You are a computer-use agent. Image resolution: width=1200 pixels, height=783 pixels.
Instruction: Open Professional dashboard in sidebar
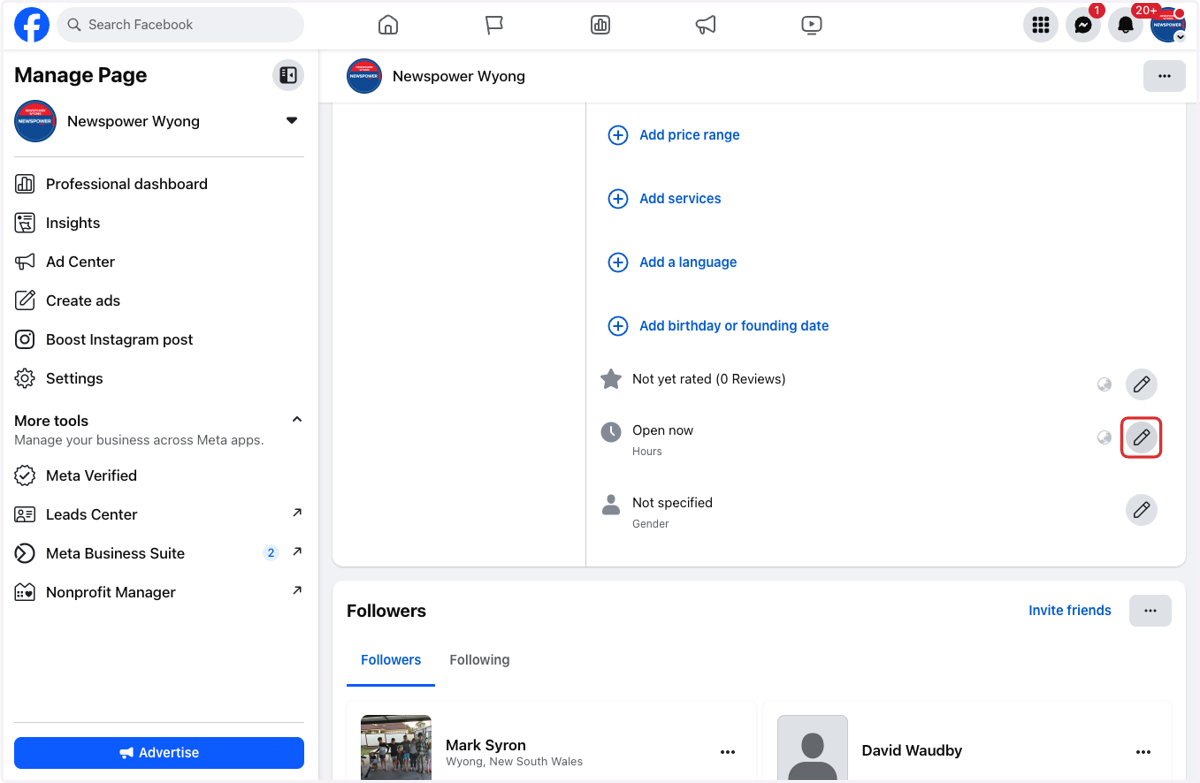[x=159, y=184]
